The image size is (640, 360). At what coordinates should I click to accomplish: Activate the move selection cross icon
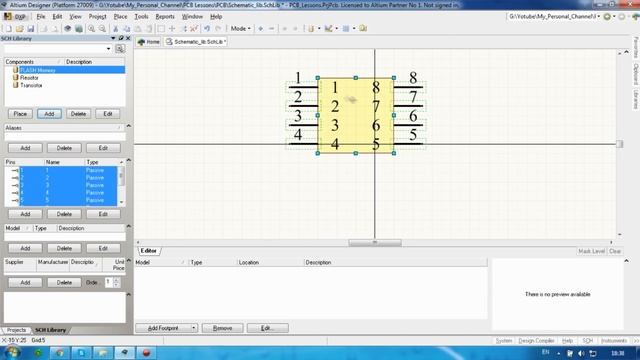click(172, 29)
